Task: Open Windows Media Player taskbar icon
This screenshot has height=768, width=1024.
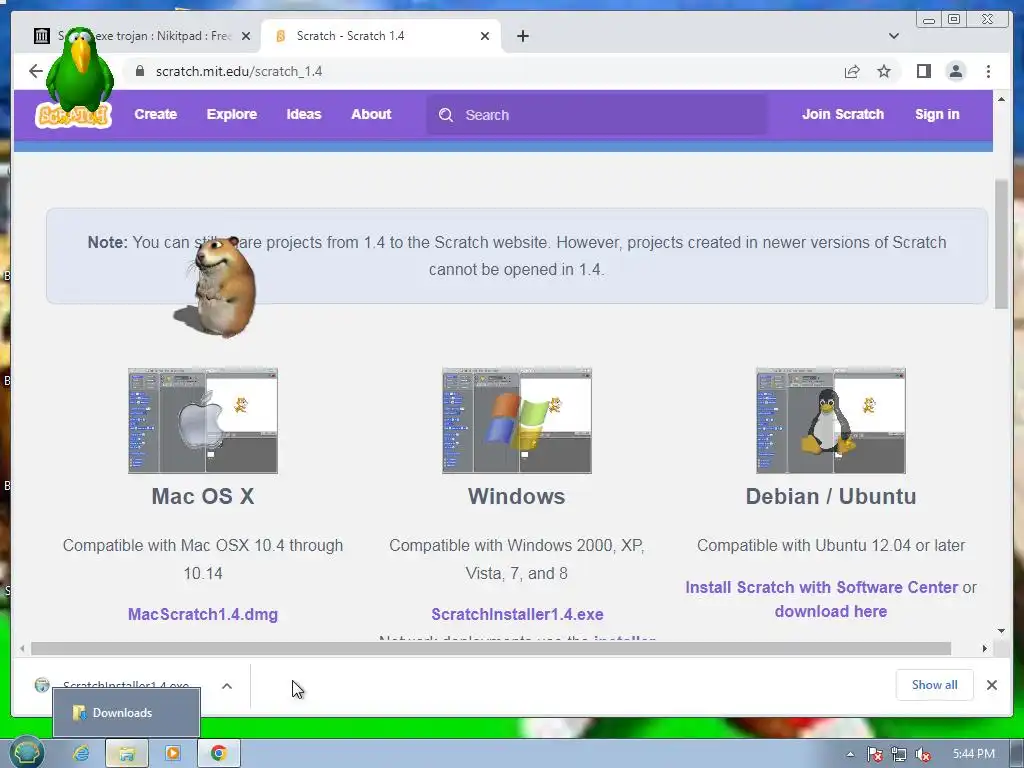Action: (173, 753)
